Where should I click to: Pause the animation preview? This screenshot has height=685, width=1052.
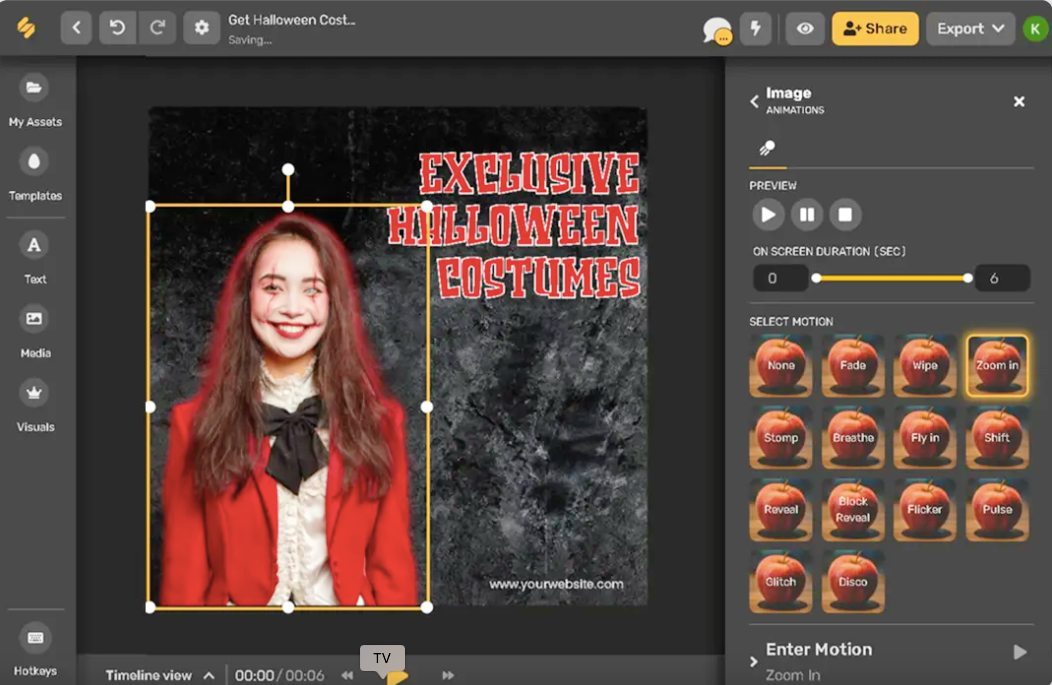[807, 214]
